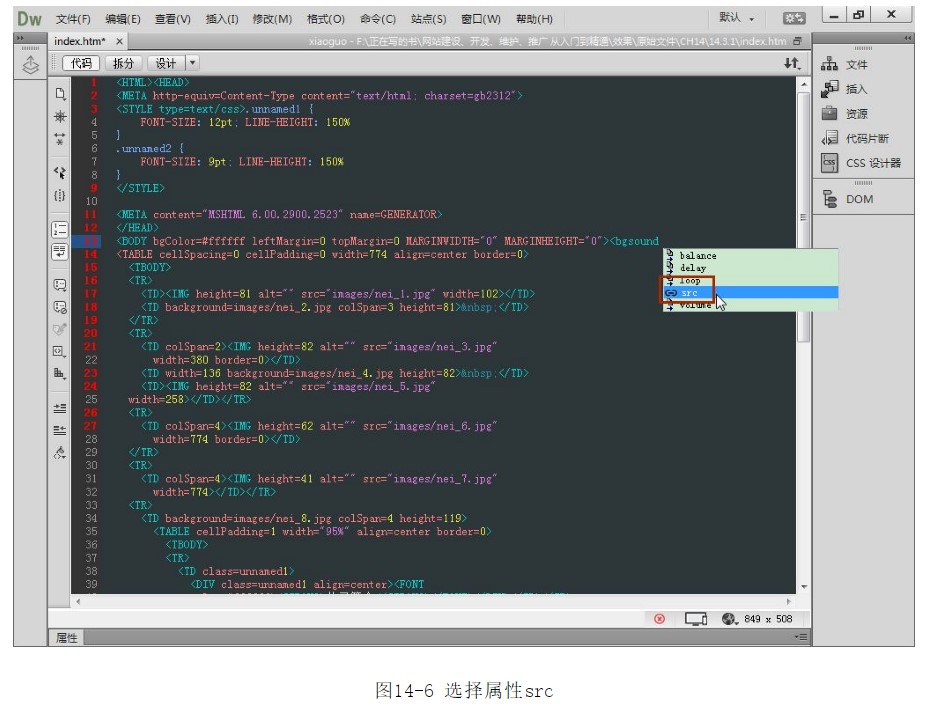
Task: Click the Format Source Code icon
Action: (x=60, y=453)
